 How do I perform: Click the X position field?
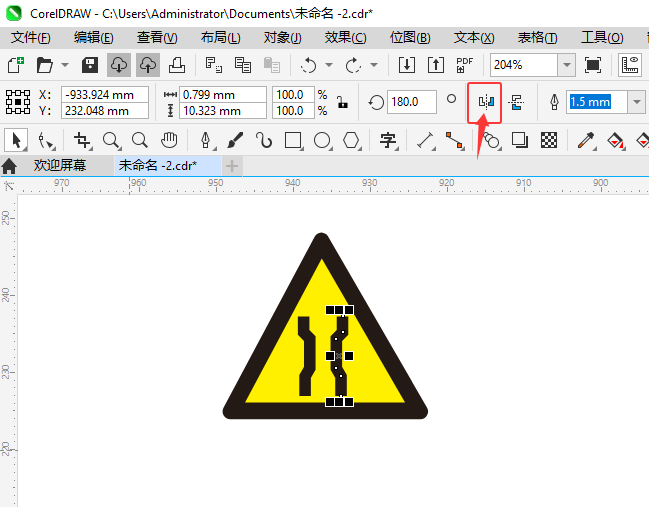click(x=105, y=95)
